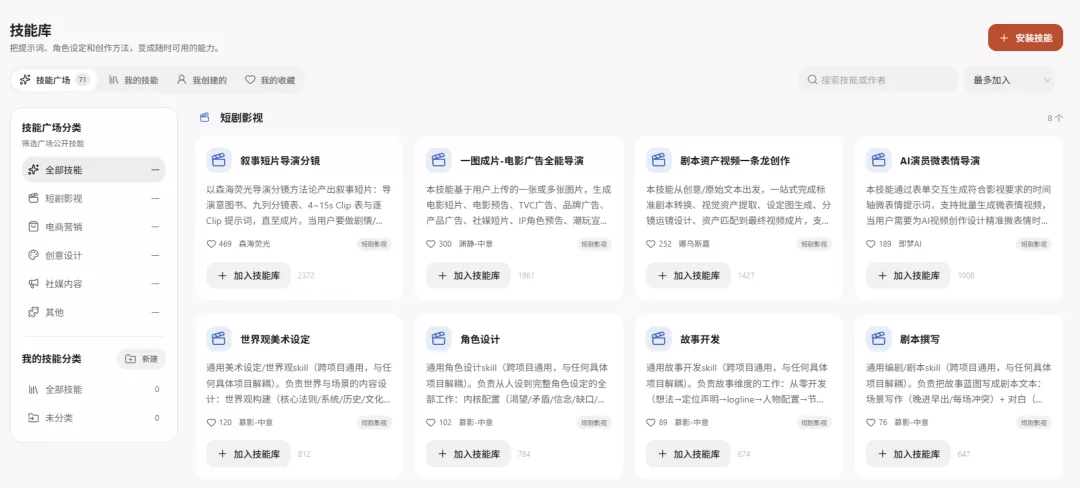Screen dimensions: 1080x488
Task: Like 剧本撰写 heart icon
Action: pyautogui.click(x=871, y=423)
